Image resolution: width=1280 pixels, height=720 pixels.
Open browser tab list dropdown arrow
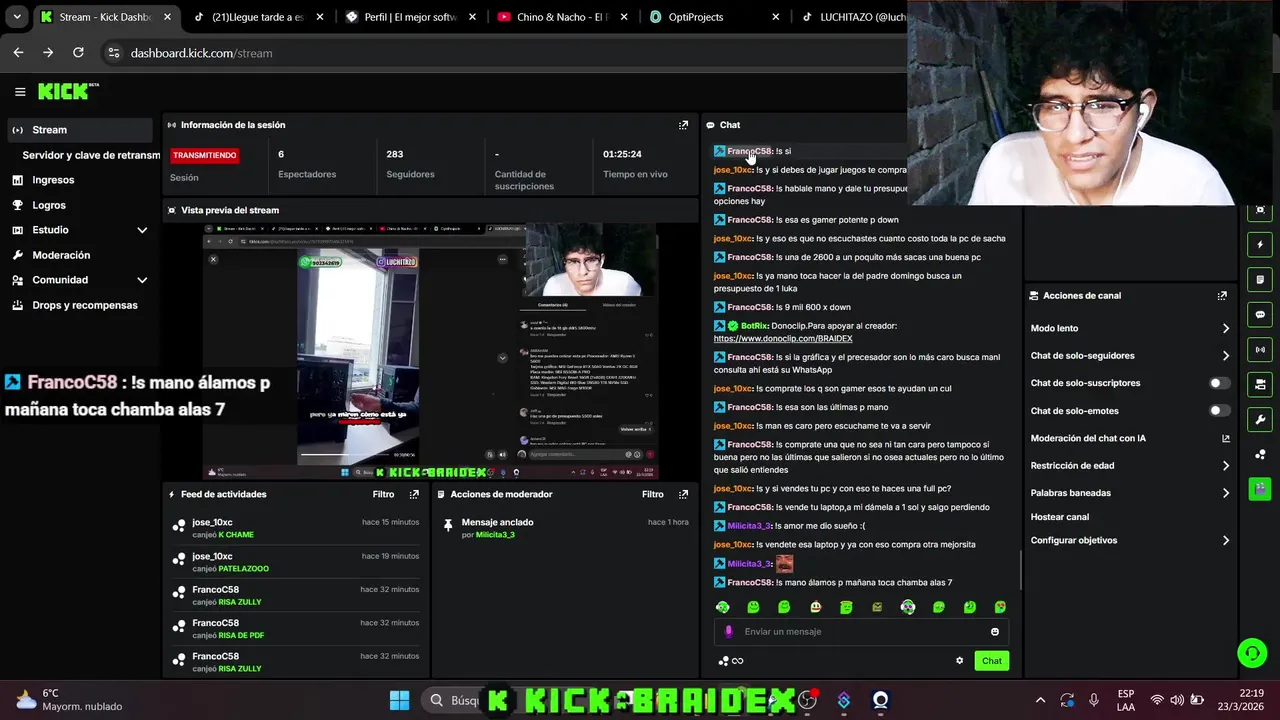click(x=17, y=17)
